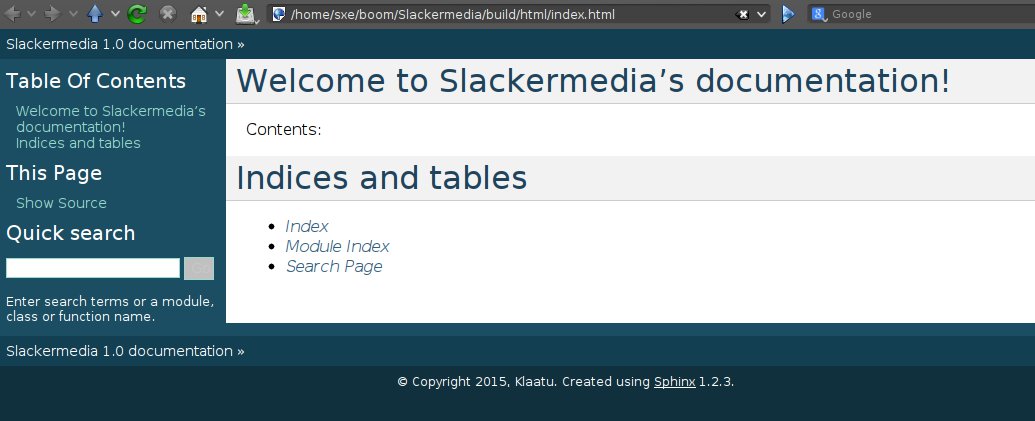Clear the address bar text
1035x421 pixels.
tap(743, 15)
